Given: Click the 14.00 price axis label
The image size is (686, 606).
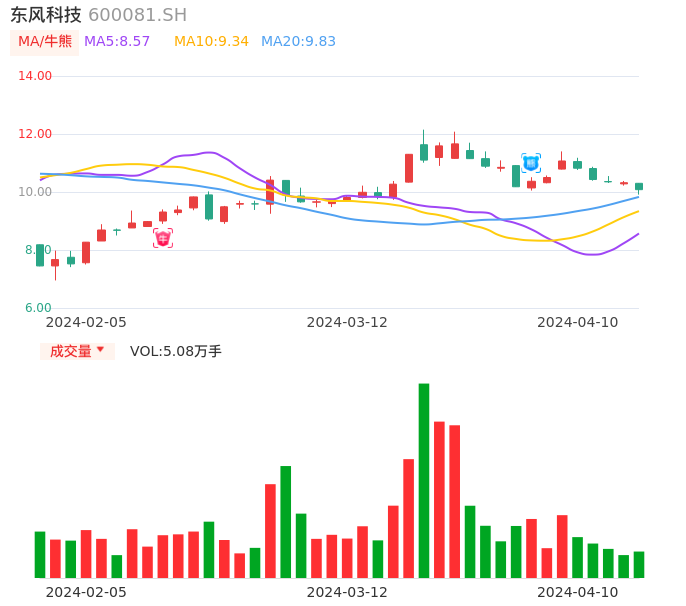Looking at the screenshot, I should point(35,76).
